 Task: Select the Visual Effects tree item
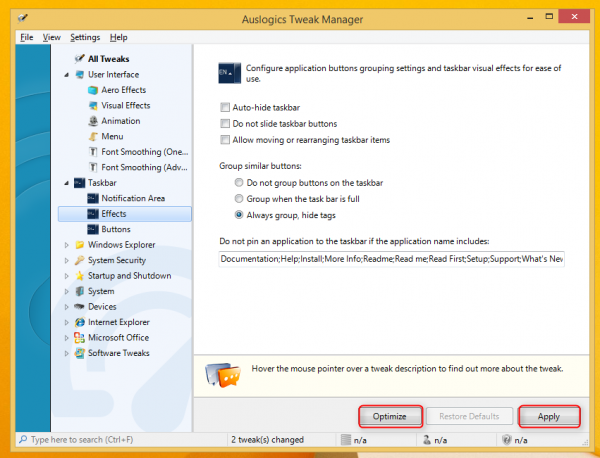coord(126,105)
